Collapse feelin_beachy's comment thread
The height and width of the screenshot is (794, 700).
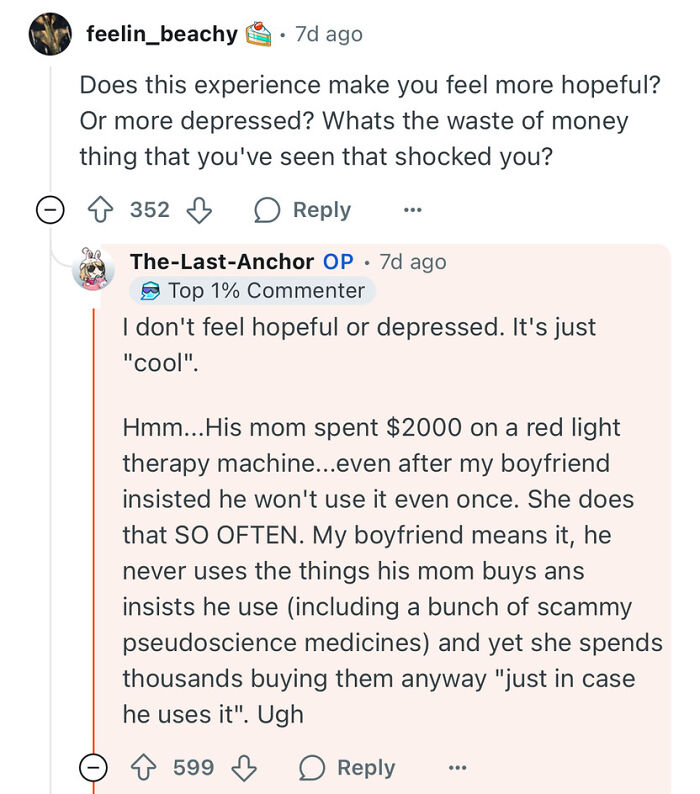coord(51,210)
